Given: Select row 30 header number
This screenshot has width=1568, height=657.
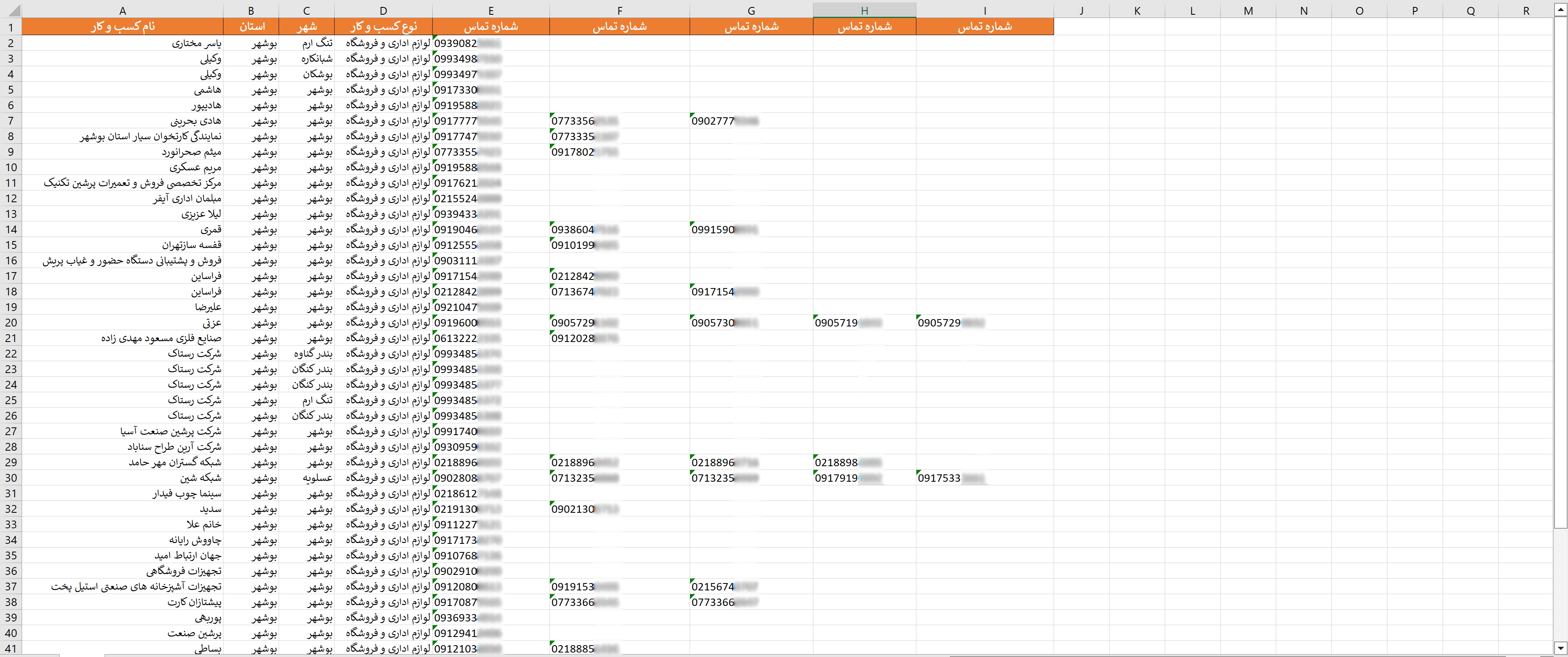Looking at the screenshot, I should tap(11, 478).
